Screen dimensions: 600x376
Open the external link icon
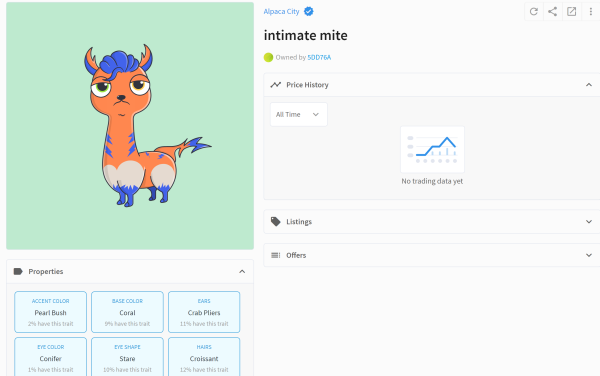pyautogui.click(x=571, y=11)
